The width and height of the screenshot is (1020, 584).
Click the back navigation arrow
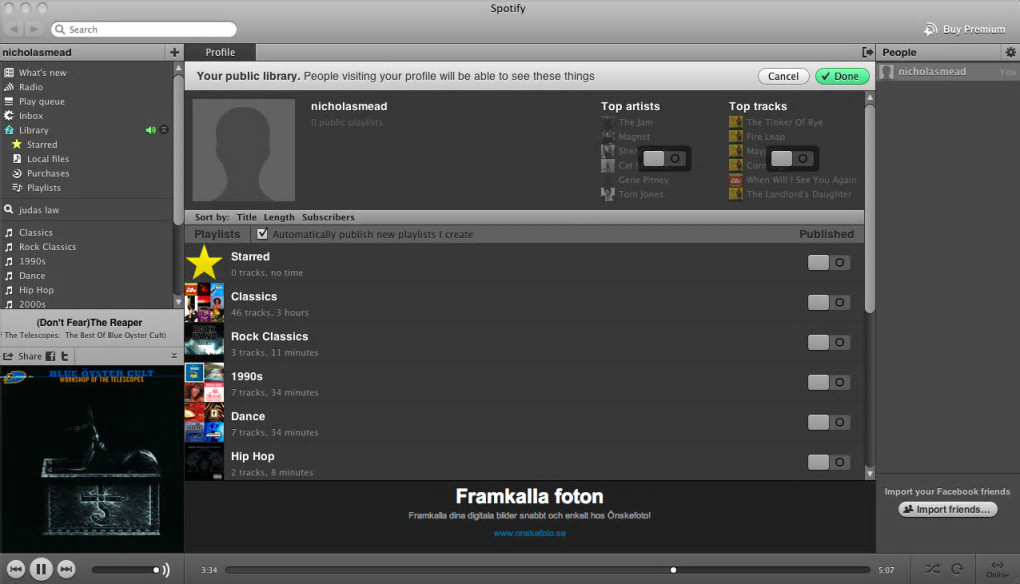14,29
